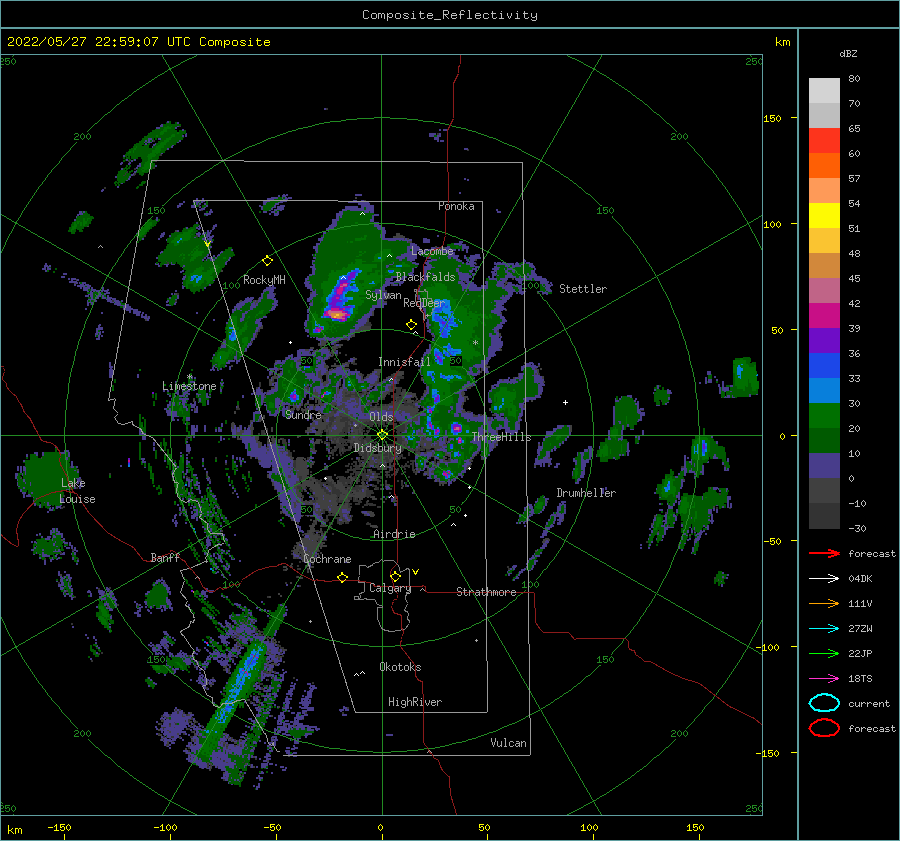The image size is (900, 841).
Task: Click the Airdrie label
Action: coord(394,534)
